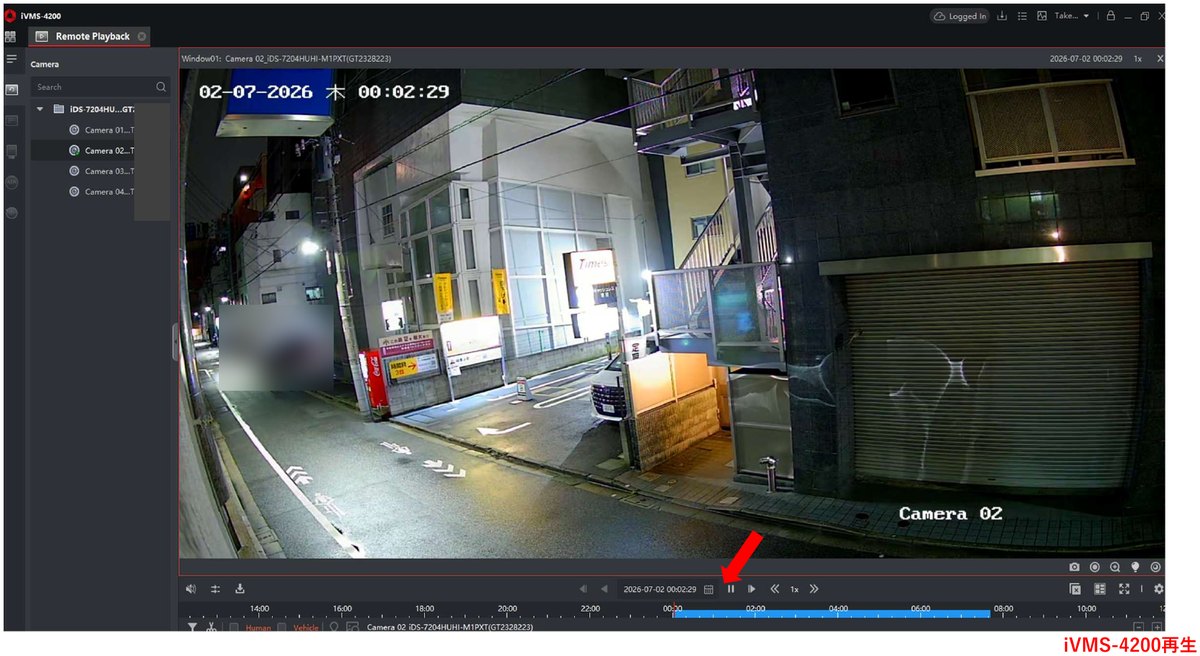Image resolution: width=1200 pixels, height=656 pixels.
Task: Mute the audio using the speaker icon
Action: coord(191,589)
